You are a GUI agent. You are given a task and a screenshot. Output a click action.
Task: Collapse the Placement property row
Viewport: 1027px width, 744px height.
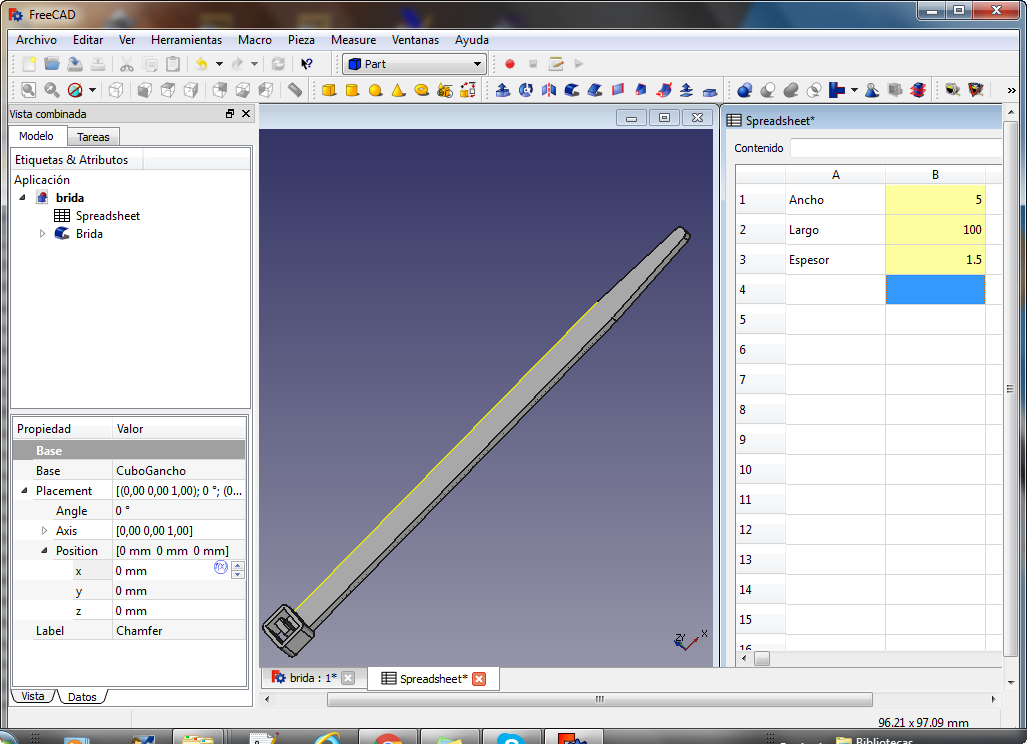point(24,491)
